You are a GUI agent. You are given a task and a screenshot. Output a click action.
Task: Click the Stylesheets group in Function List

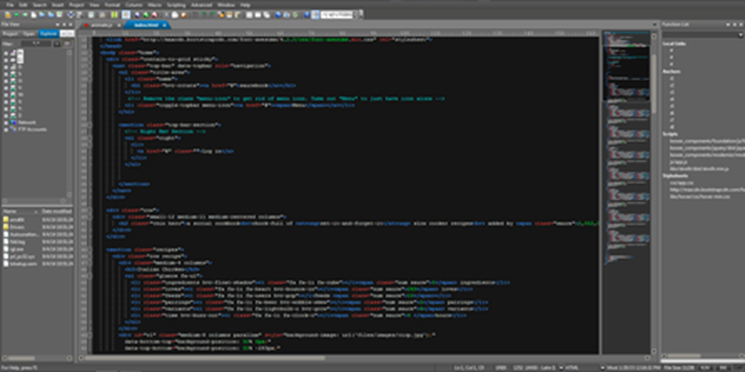pos(674,175)
